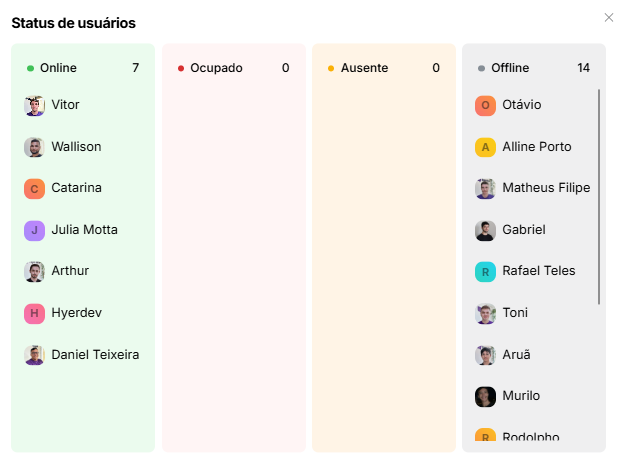Click Murilo's dark profile photo
621x464 pixels.
[x=485, y=396]
